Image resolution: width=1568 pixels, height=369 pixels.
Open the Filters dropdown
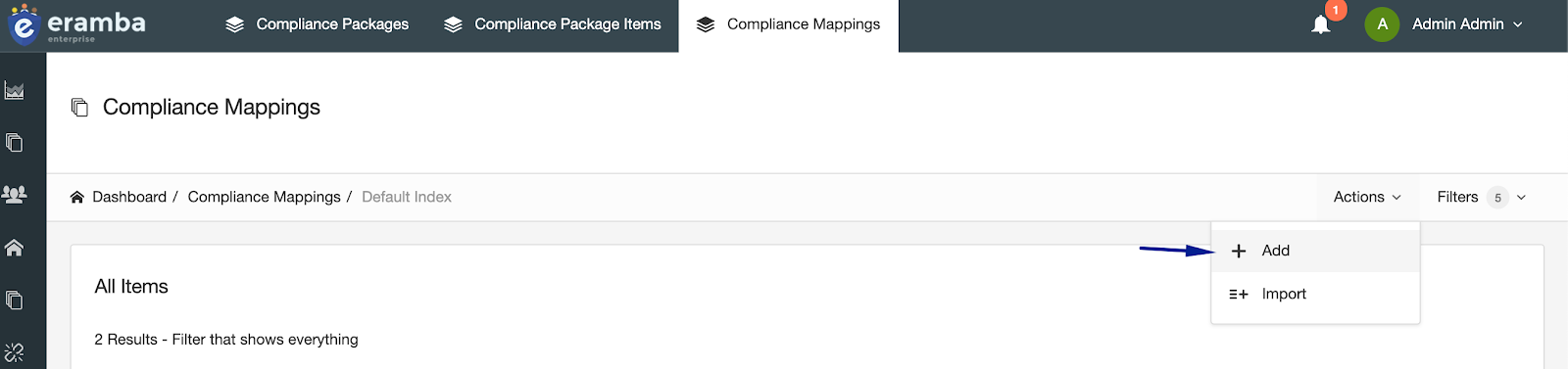(x=1482, y=198)
